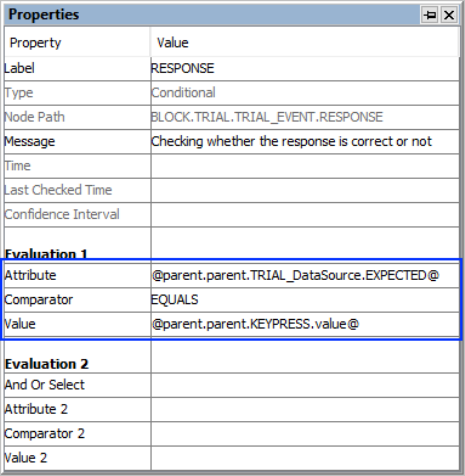
Task: Pin the Properties panel
Action: (x=429, y=15)
